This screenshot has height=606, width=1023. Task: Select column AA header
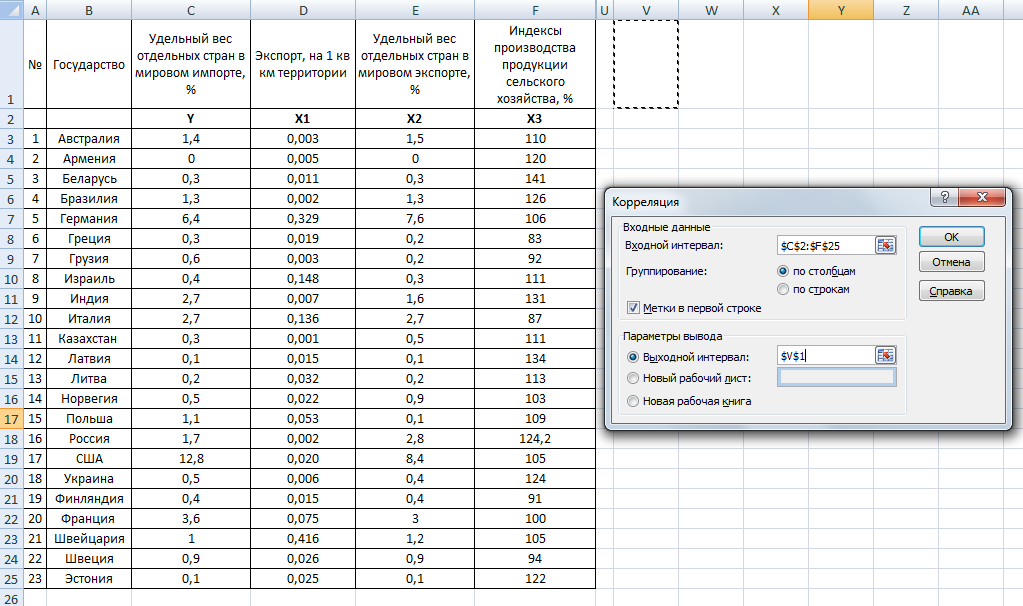(970, 10)
